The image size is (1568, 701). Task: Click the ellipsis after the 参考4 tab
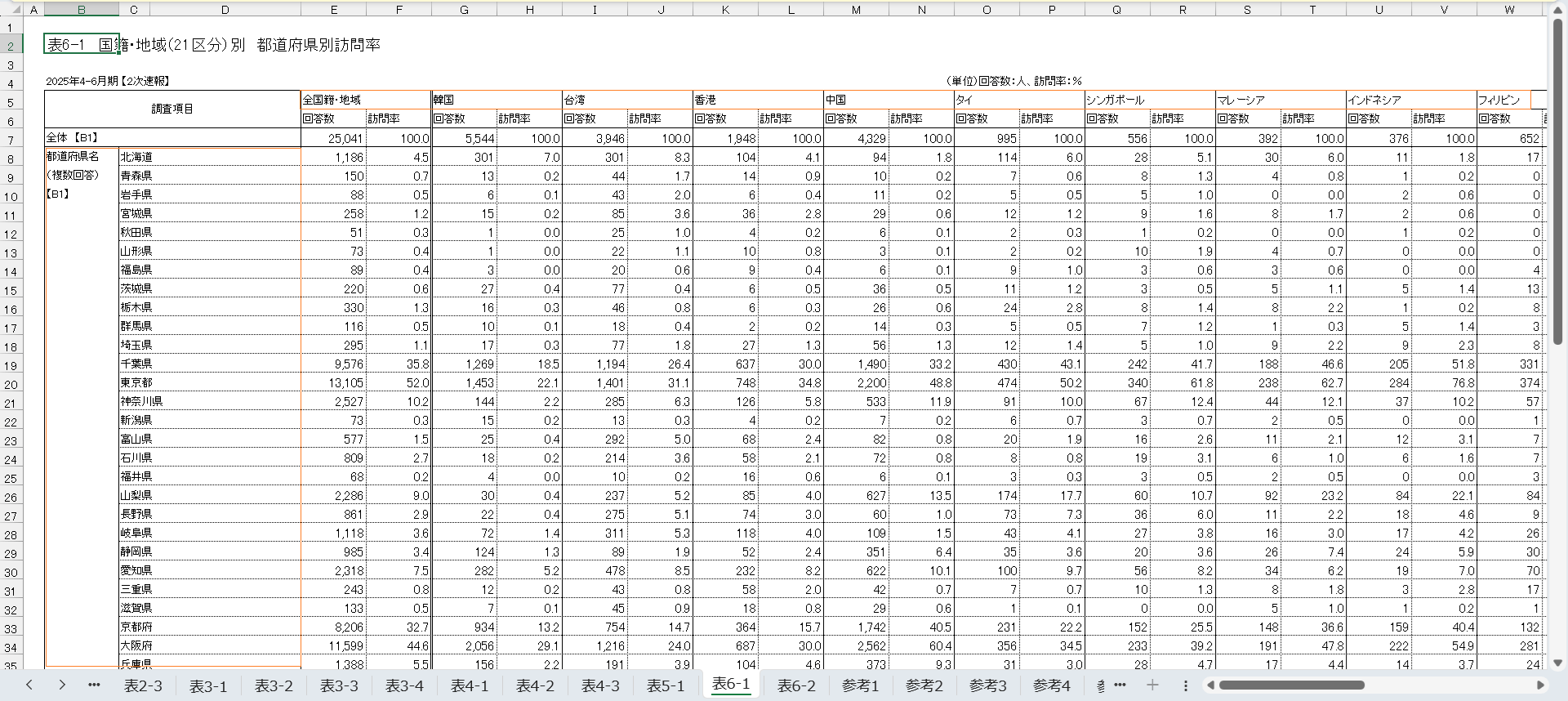[1120, 685]
